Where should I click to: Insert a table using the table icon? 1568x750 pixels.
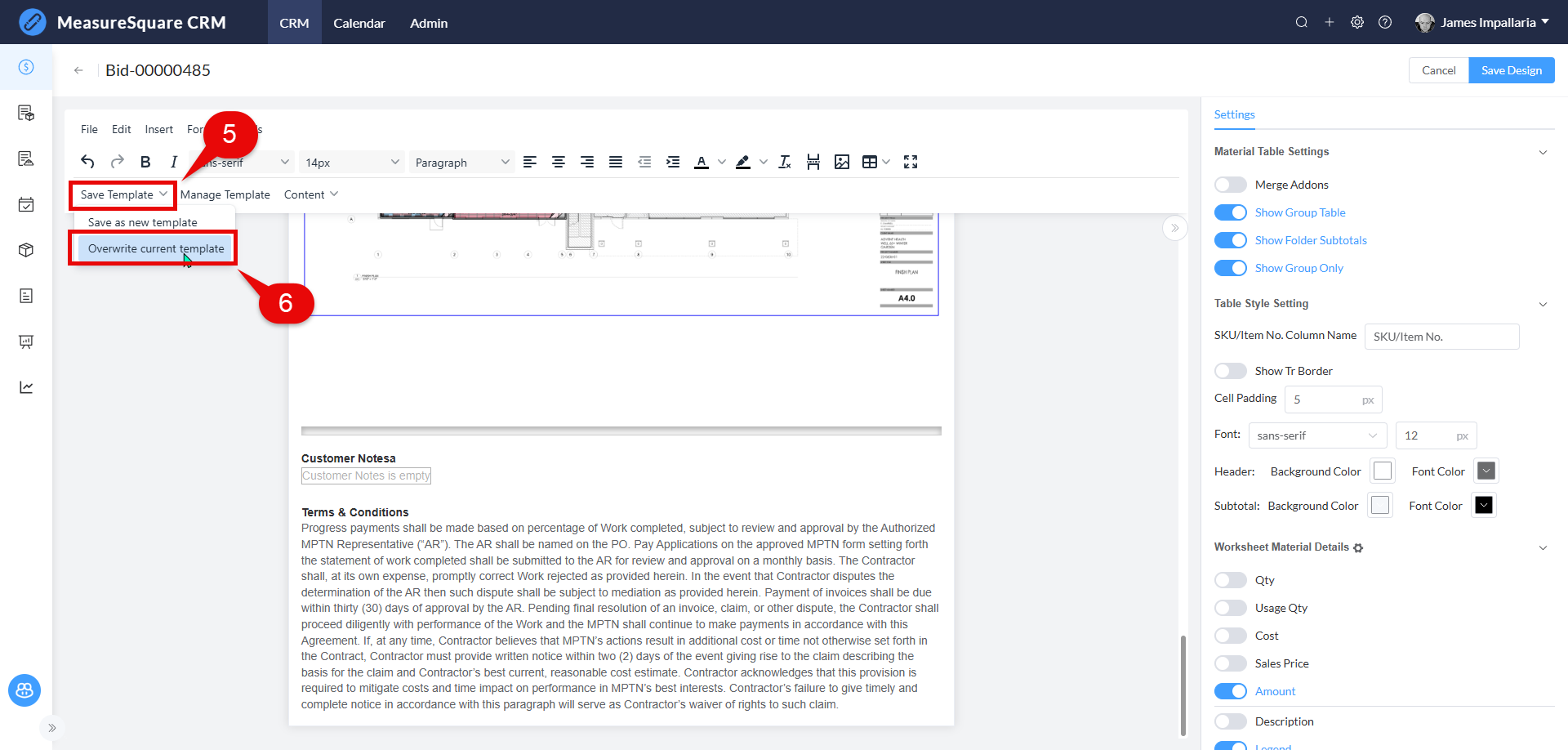click(870, 162)
